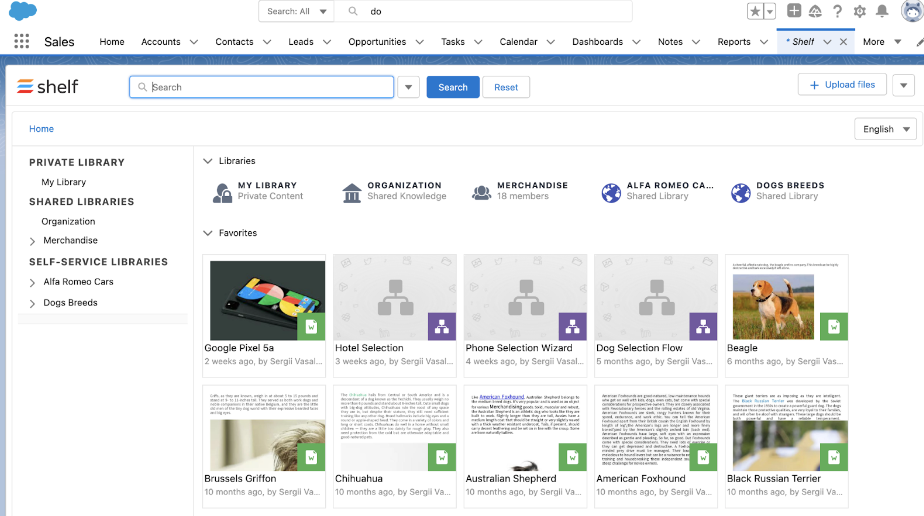Open the Organization shared knowledge icon
This screenshot has height=516, width=924.
click(352, 193)
